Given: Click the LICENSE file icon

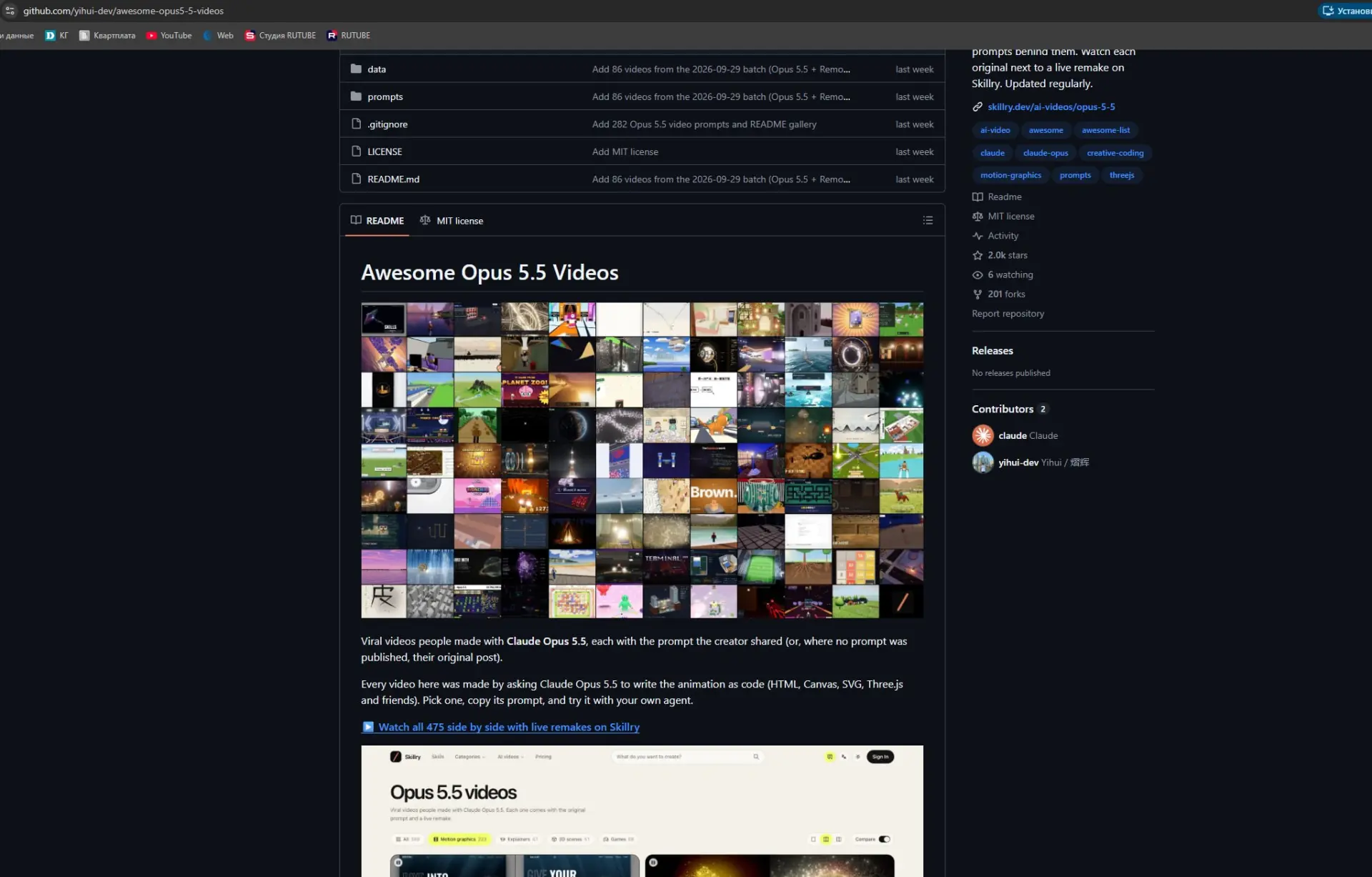Looking at the screenshot, I should click(x=356, y=152).
